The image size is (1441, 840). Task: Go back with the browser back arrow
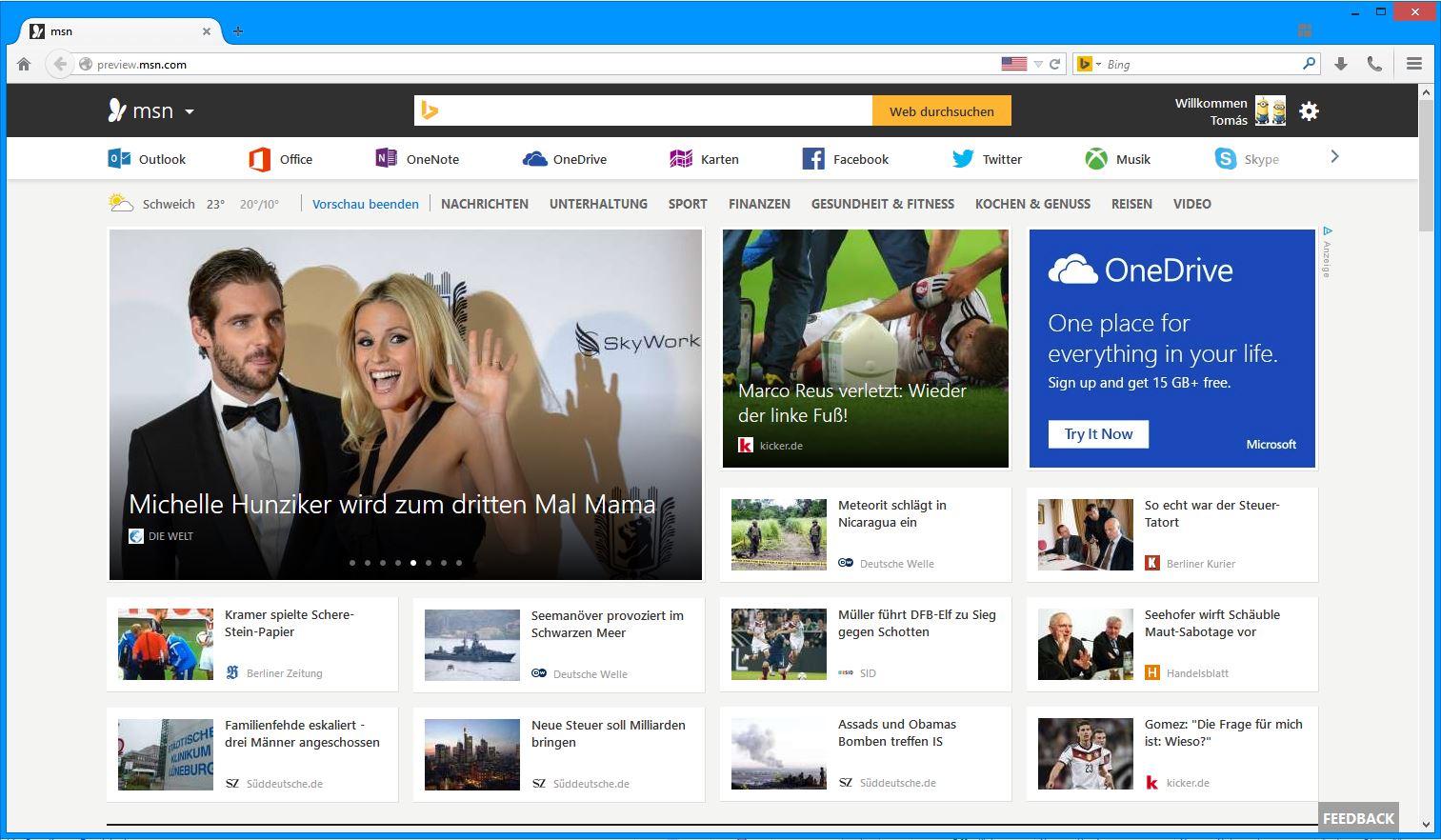coord(60,64)
